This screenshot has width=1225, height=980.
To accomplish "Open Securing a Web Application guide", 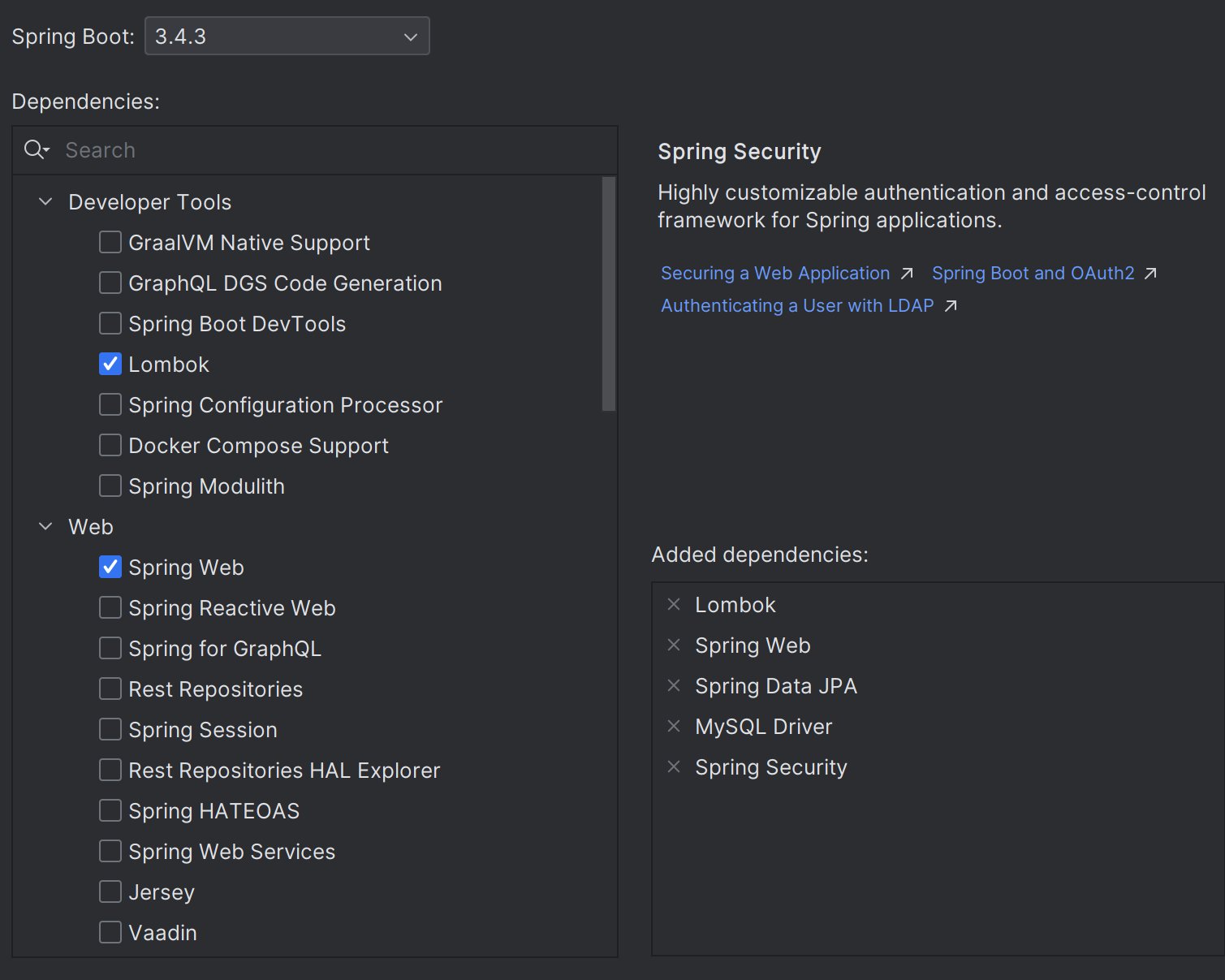I will tap(775, 274).
